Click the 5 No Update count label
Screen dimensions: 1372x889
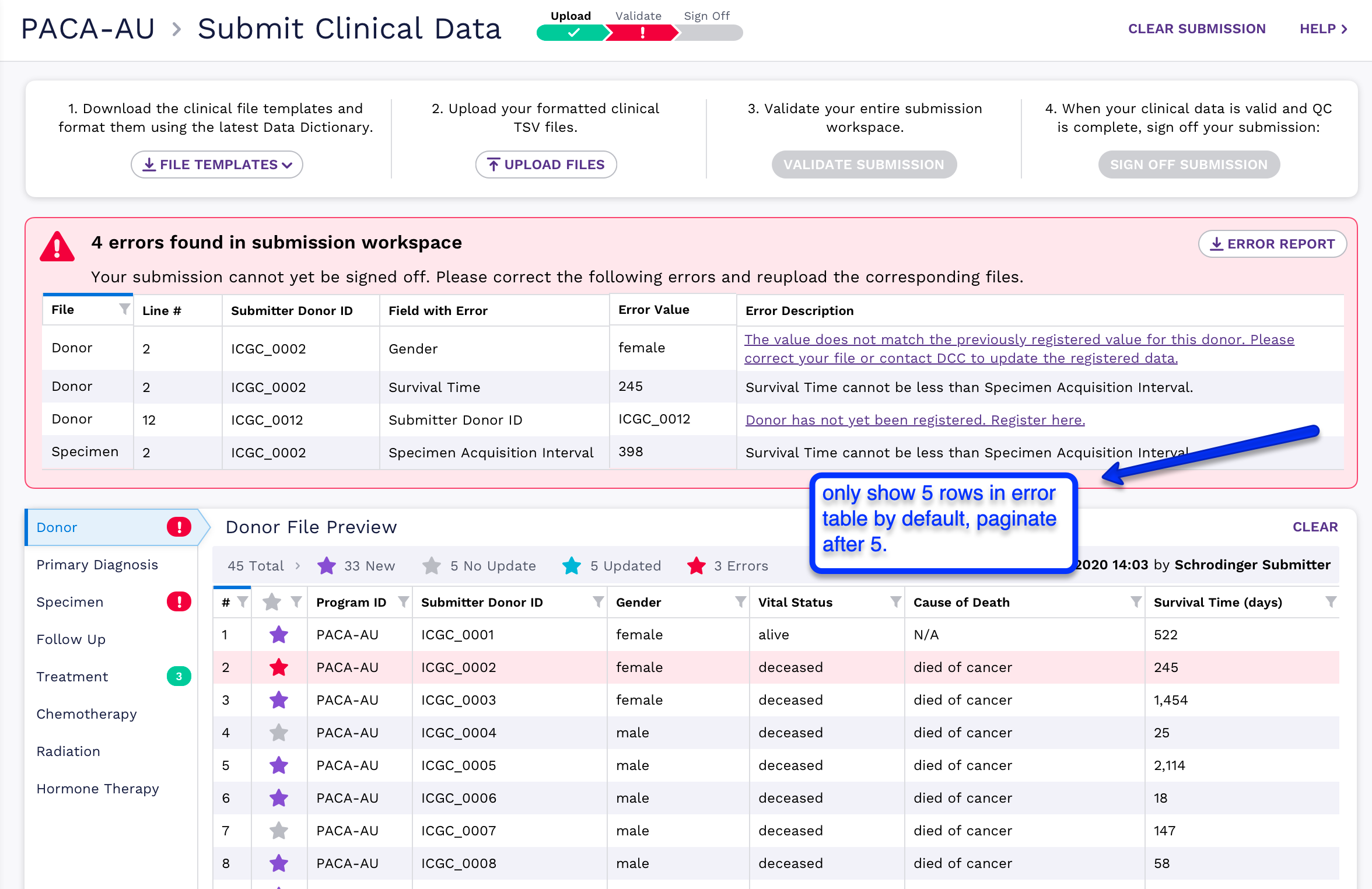pyautogui.click(x=493, y=566)
